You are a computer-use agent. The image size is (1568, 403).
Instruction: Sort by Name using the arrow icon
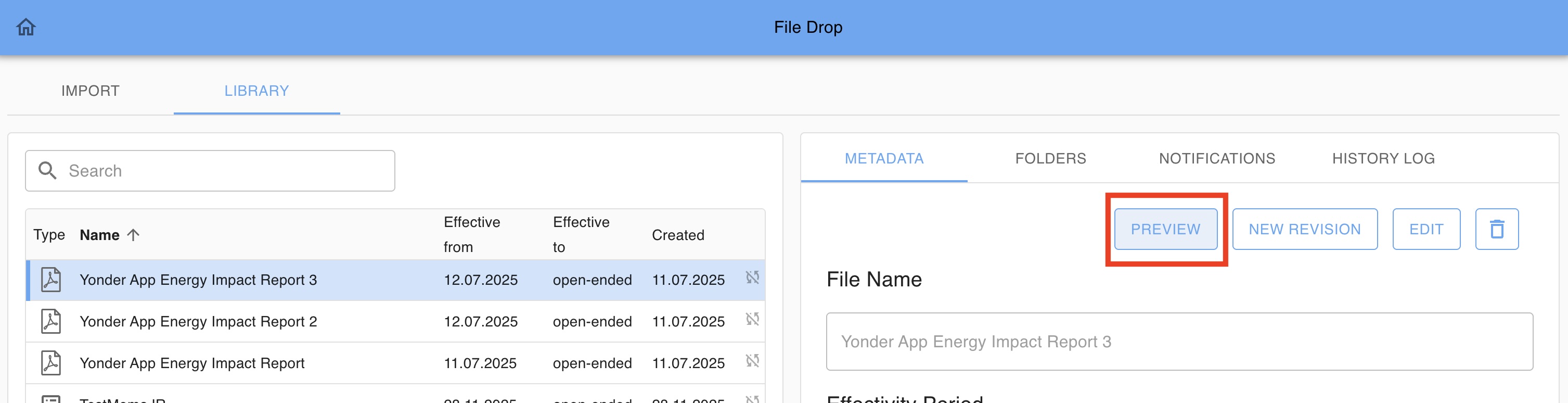[133, 235]
